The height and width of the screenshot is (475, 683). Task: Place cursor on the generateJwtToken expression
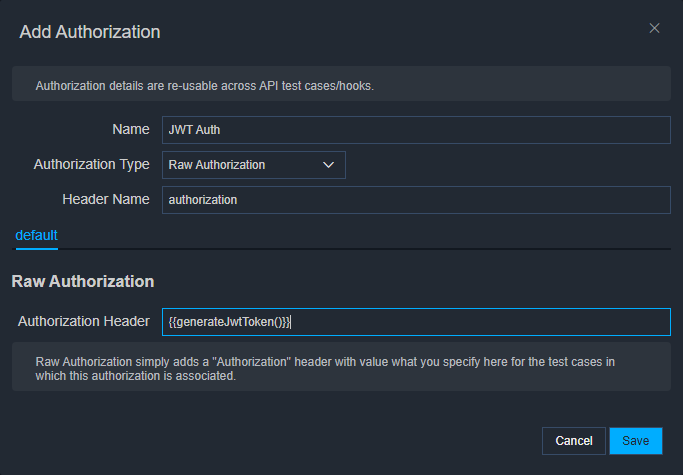(x=229, y=322)
